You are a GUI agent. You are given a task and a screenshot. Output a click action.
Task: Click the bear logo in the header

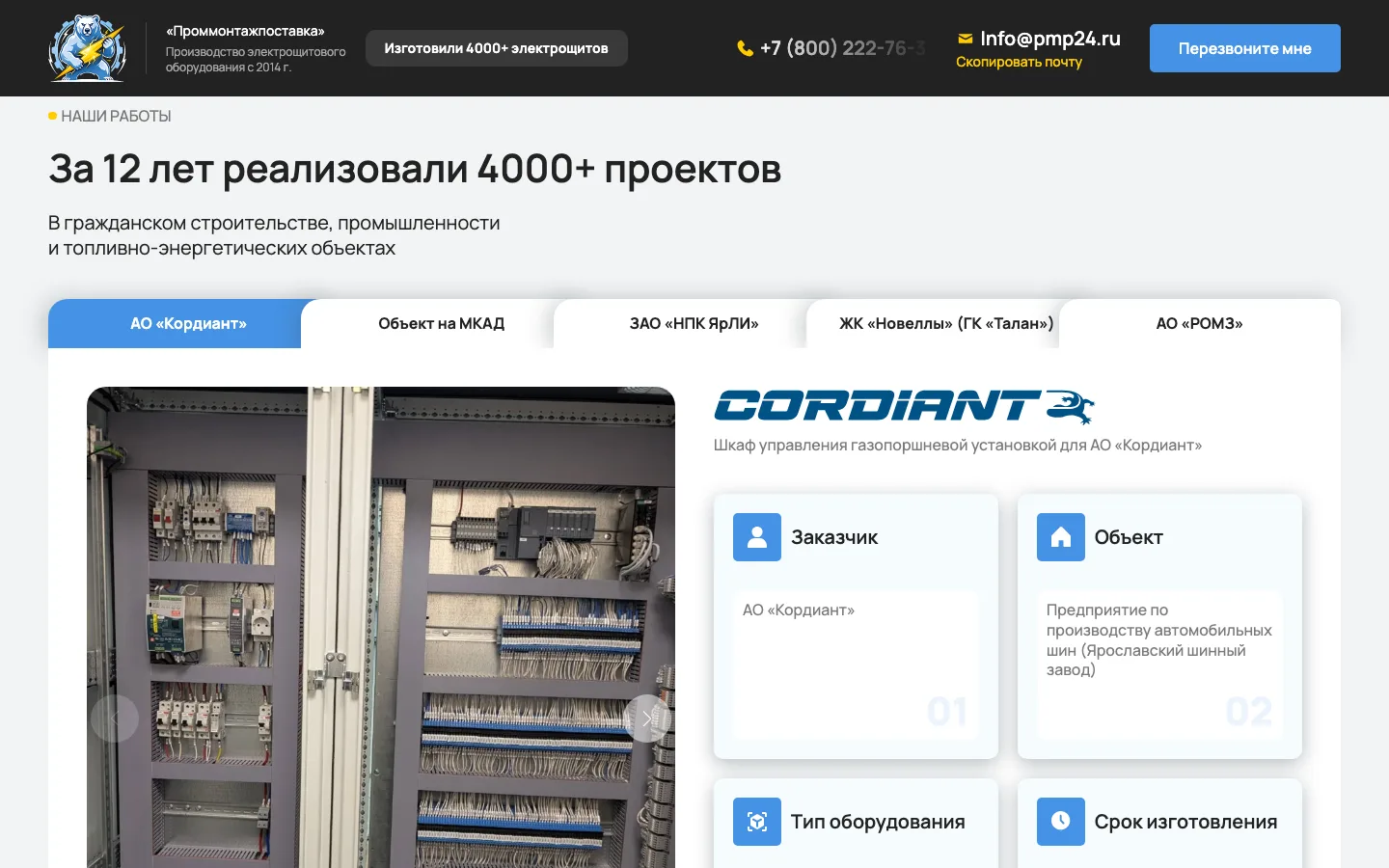tap(88, 48)
